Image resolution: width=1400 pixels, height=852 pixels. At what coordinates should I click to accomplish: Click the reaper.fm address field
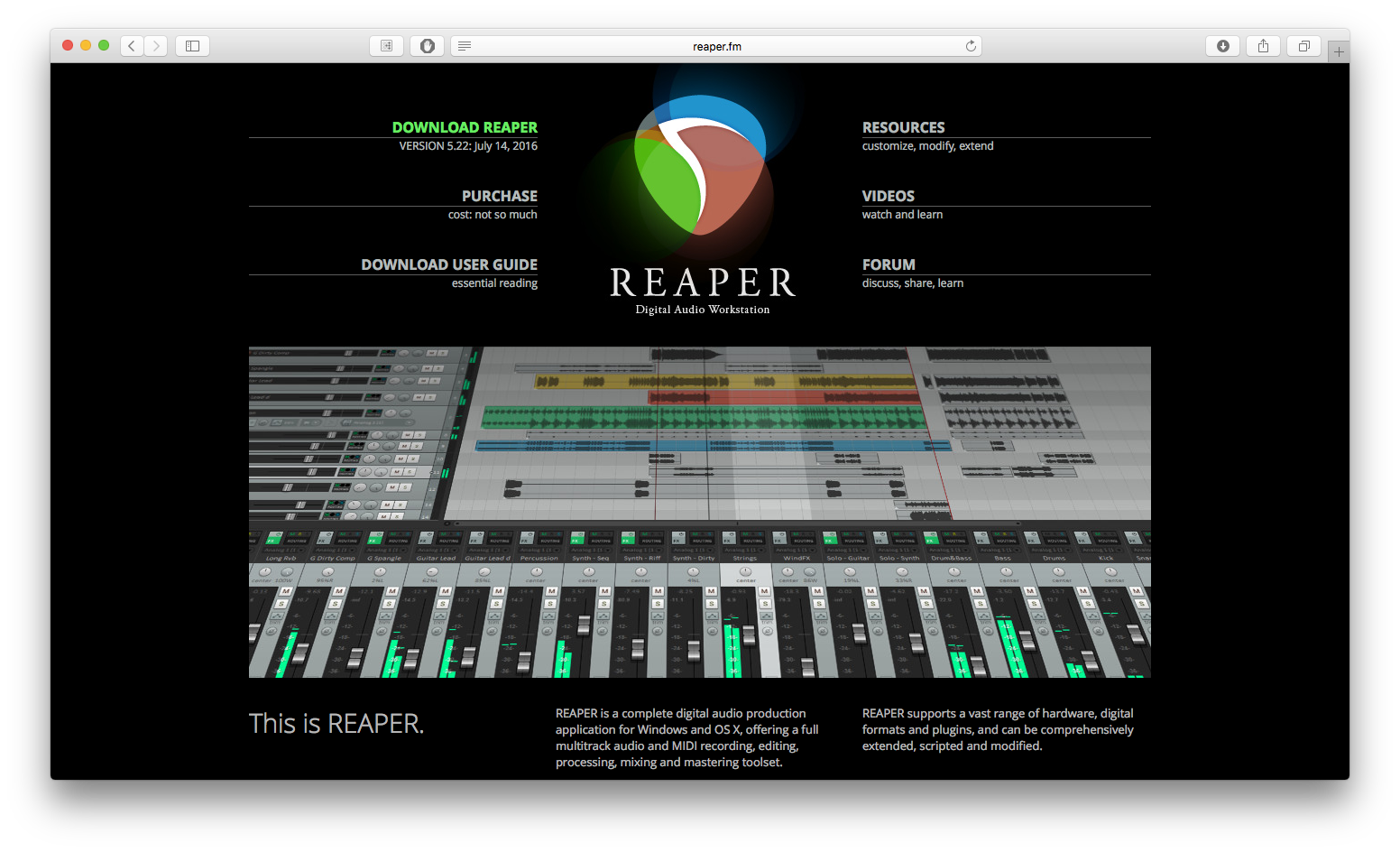[x=716, y=46]
